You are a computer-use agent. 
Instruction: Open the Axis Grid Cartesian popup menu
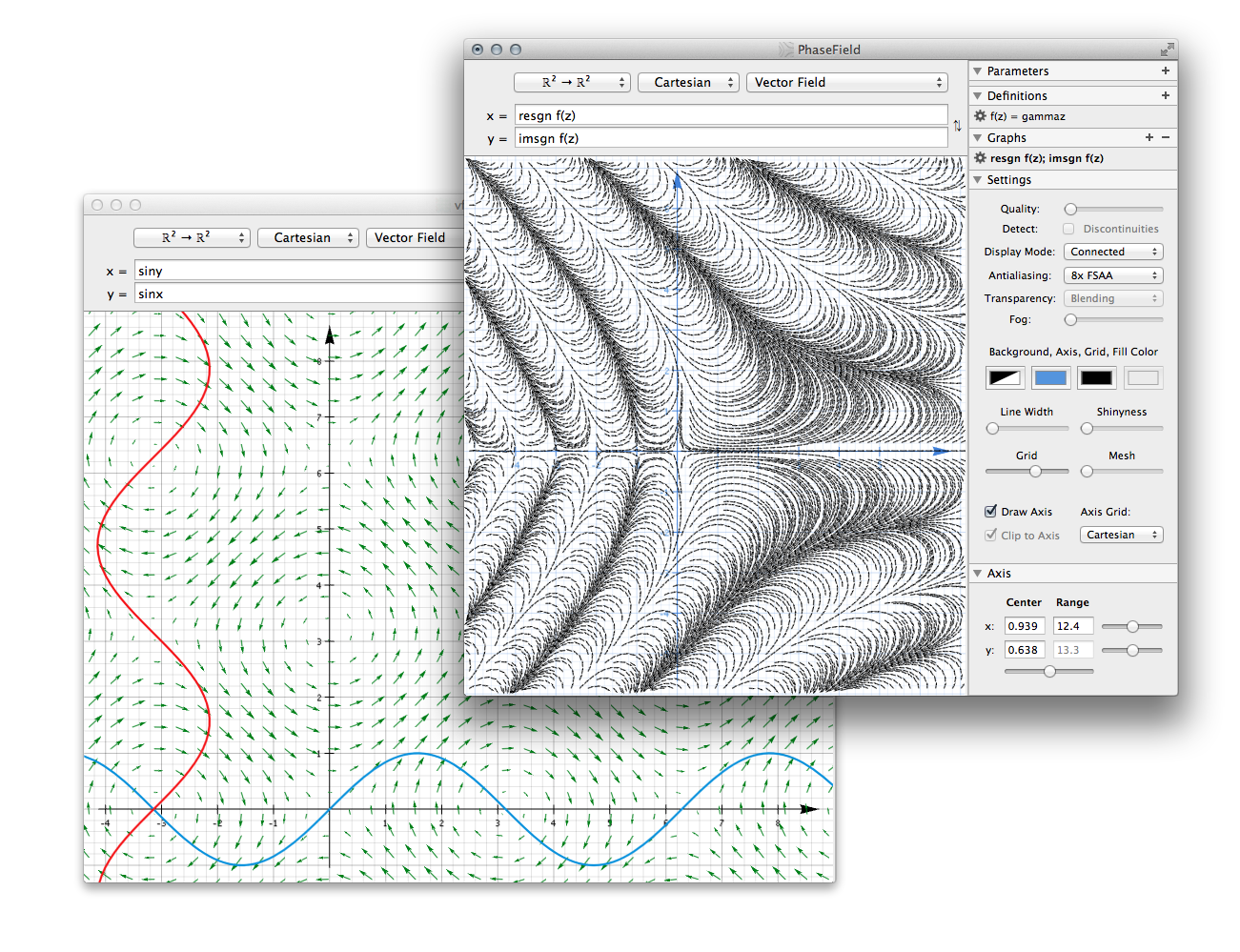(1121, 536)
